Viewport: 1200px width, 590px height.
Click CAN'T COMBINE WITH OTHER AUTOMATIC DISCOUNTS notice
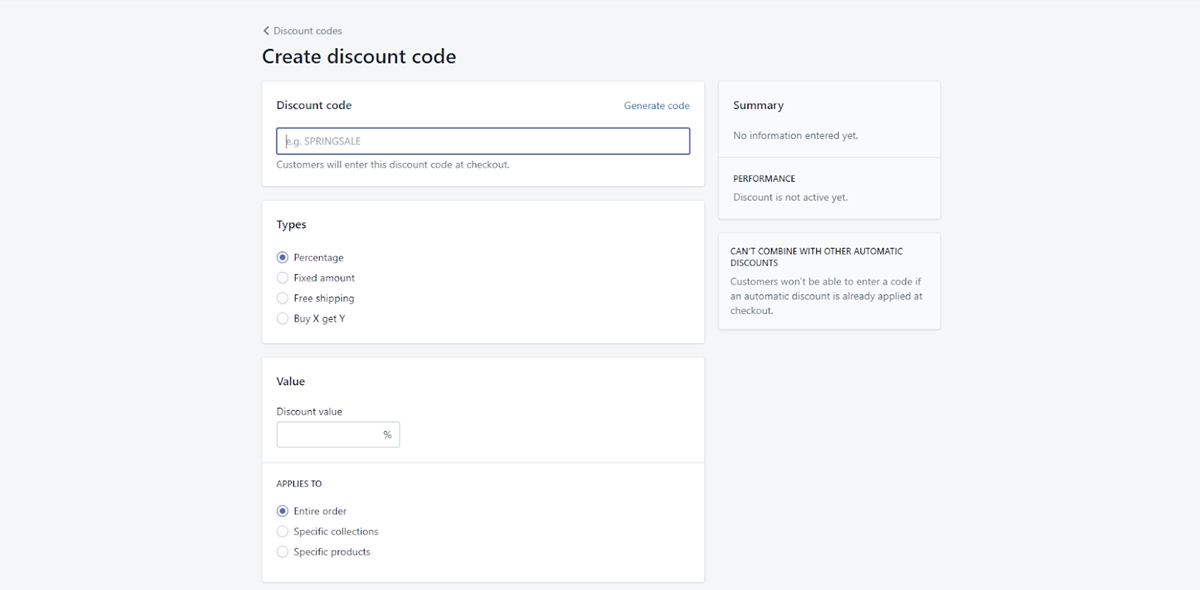[x=816, y=257]
